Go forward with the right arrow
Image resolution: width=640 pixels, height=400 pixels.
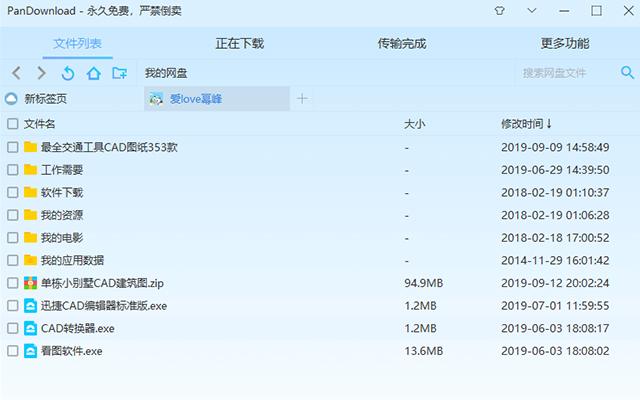tap(41, 73)
